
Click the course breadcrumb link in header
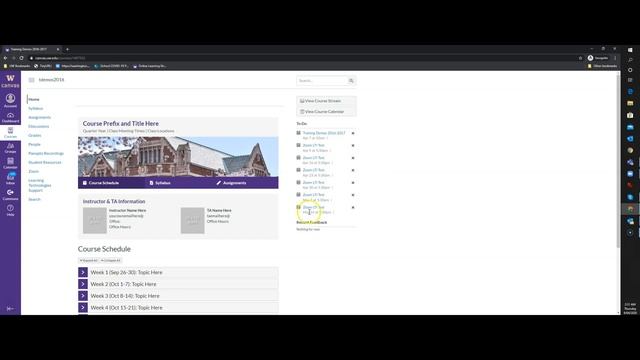click(x=51, y=80)
